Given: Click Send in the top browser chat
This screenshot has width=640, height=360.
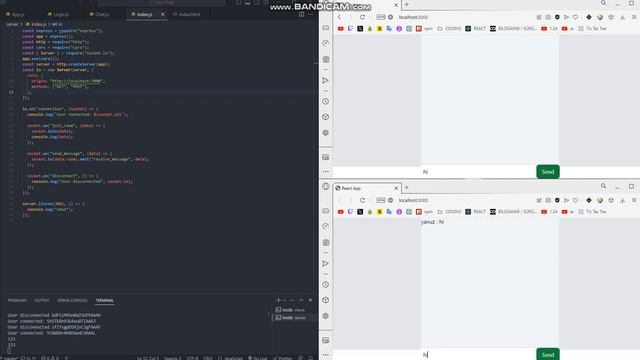Looking at the screenshot, I should (x=548, y=172).
